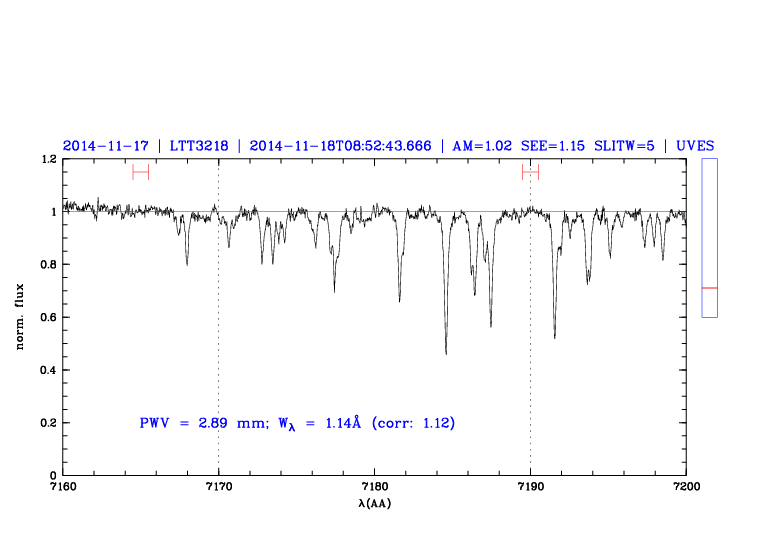
Task: Click the left red continuum range marker
Action: pyautogui.click(x=140, y=172)
